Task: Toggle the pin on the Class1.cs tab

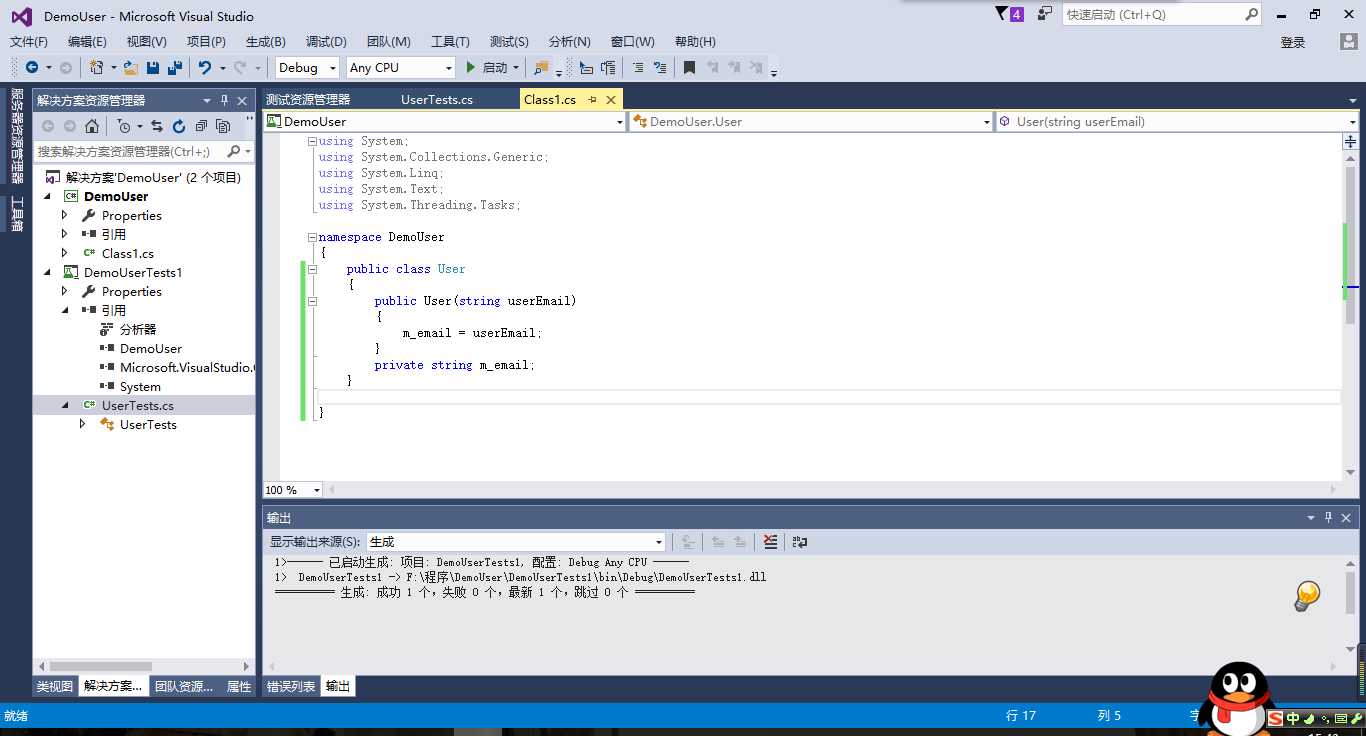Action: tap(592, 99)
